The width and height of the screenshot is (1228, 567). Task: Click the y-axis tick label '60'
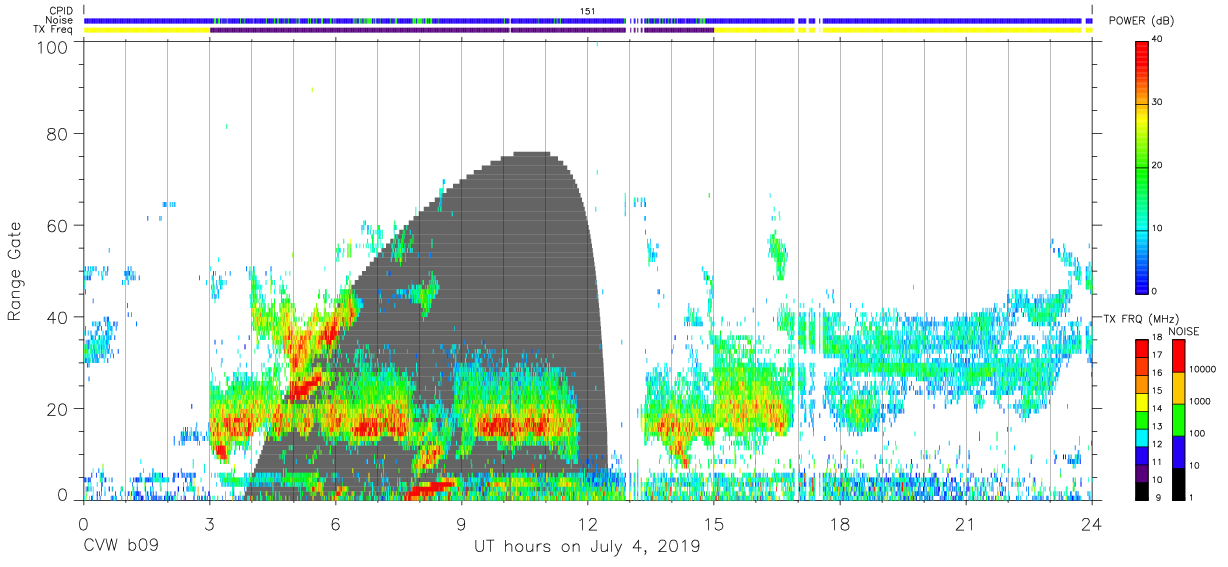56,225
